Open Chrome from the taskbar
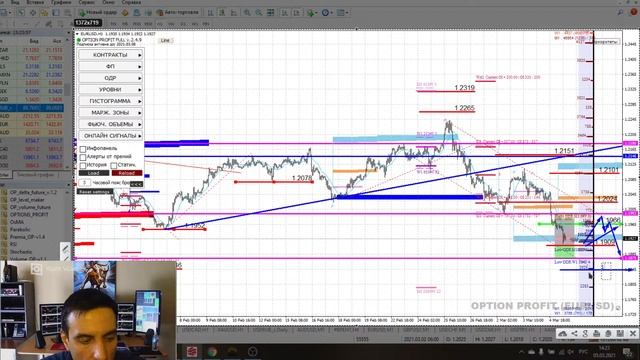640x360 pixels. (212, 351)
